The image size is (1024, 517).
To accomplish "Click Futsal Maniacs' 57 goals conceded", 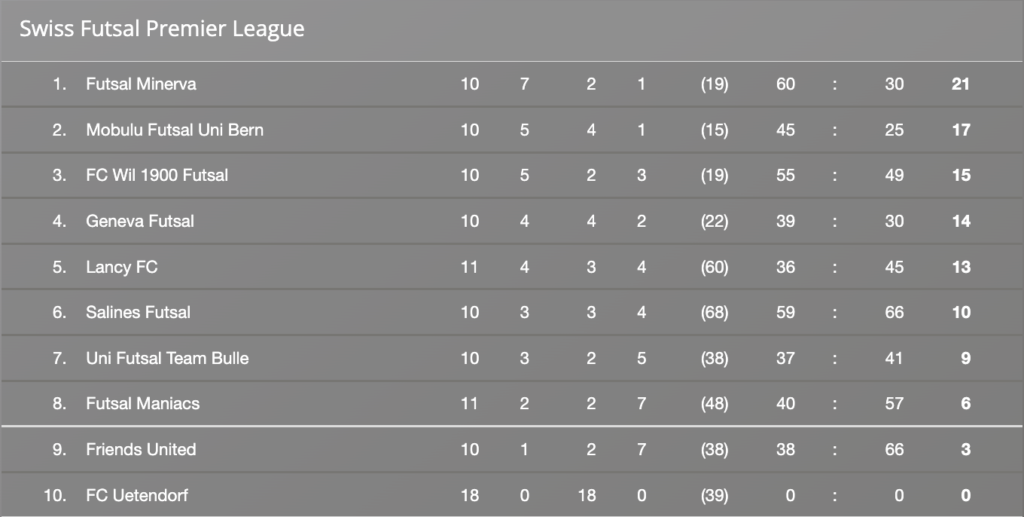I will (894, 404).
